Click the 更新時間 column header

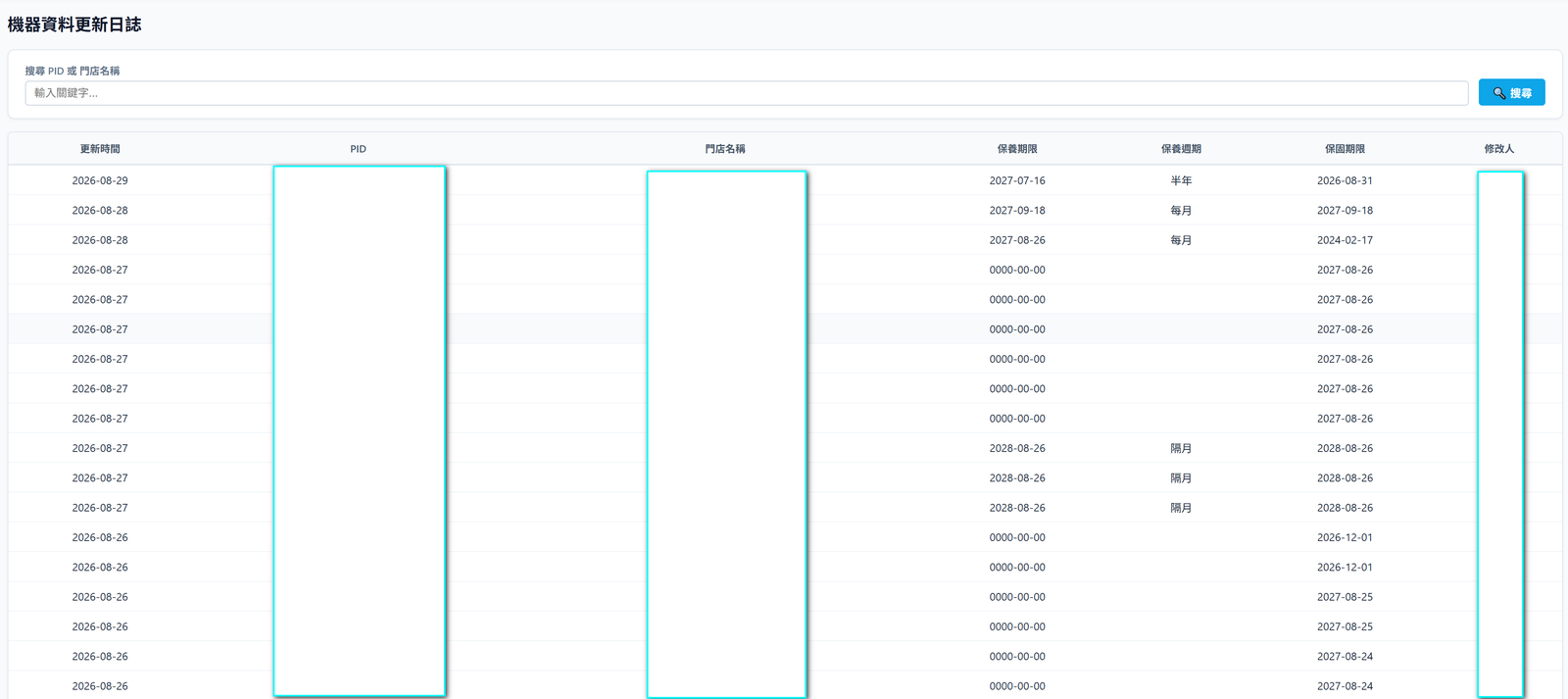point(100,149)
